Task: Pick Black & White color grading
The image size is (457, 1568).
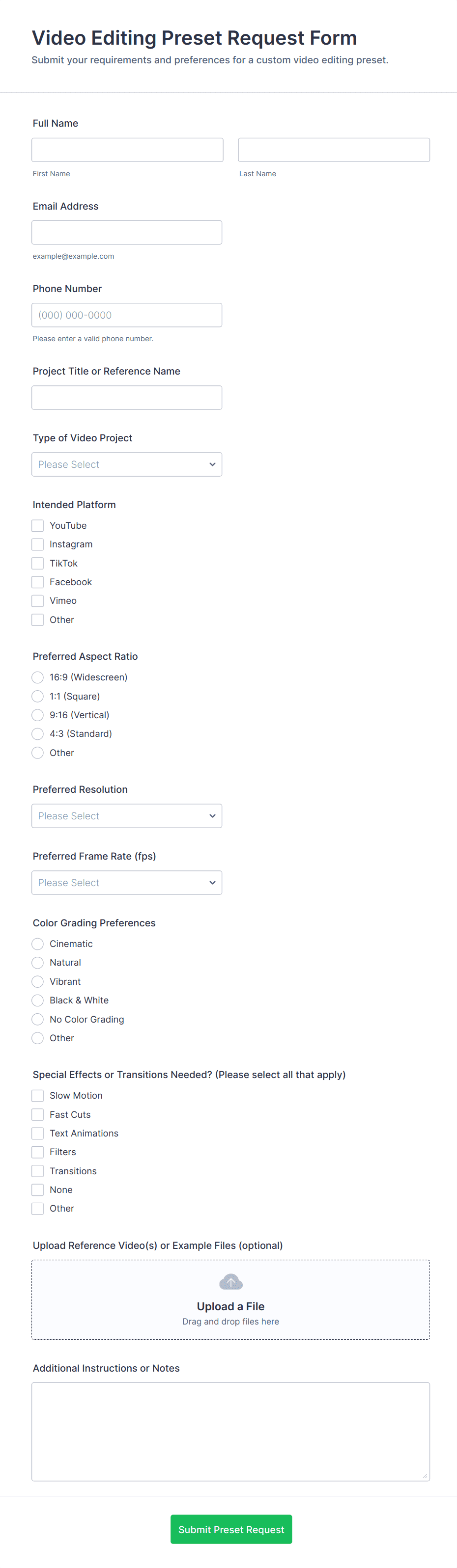Action: pos(38,1000)
